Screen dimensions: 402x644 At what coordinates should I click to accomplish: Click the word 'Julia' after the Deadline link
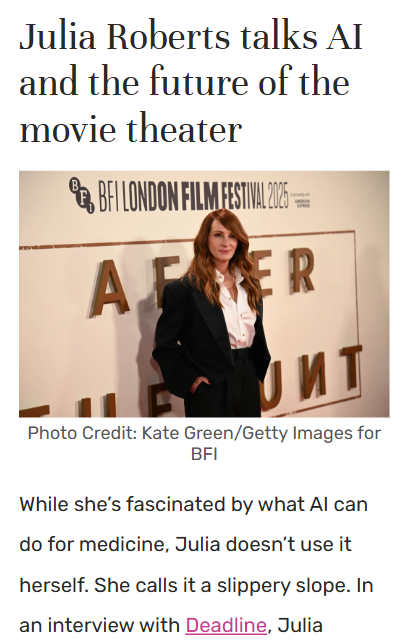pyautogui.click(x=300, y=626)
